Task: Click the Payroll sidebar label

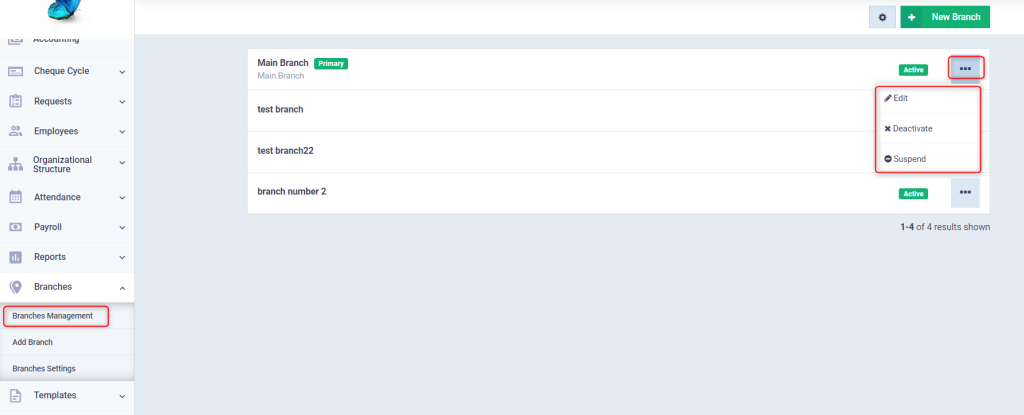Action: pyautogui.click(x=49, y=227)
